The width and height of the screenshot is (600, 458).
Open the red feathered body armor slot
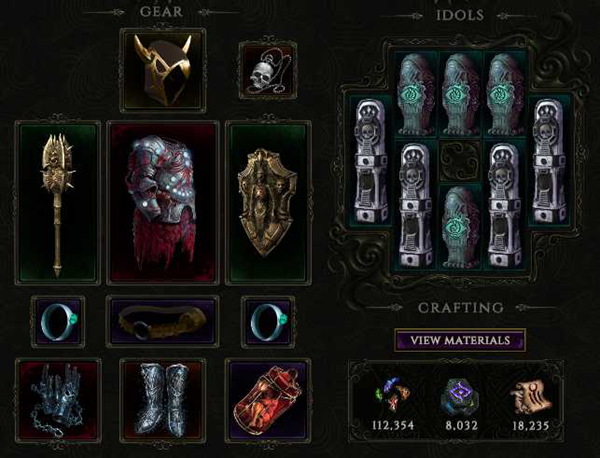[163, 203]
